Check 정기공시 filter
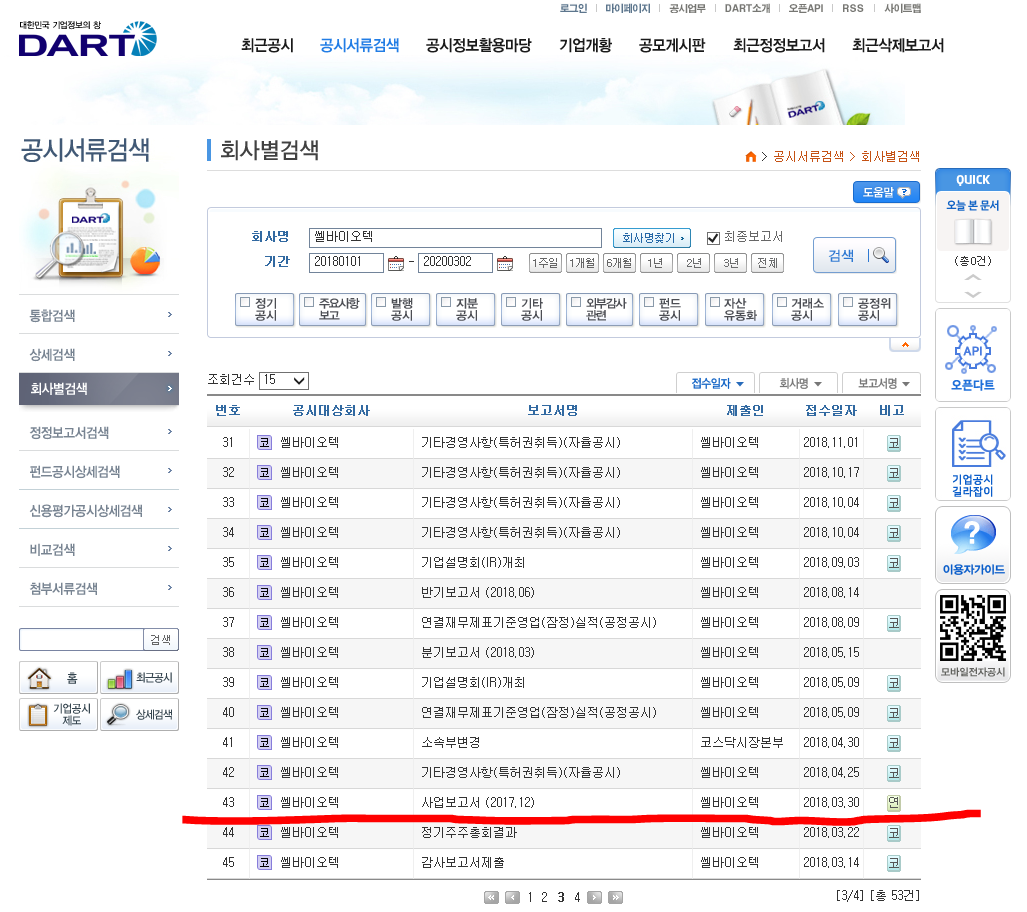This screenshot has width=1027, height=912. click(x=245, y=303)
